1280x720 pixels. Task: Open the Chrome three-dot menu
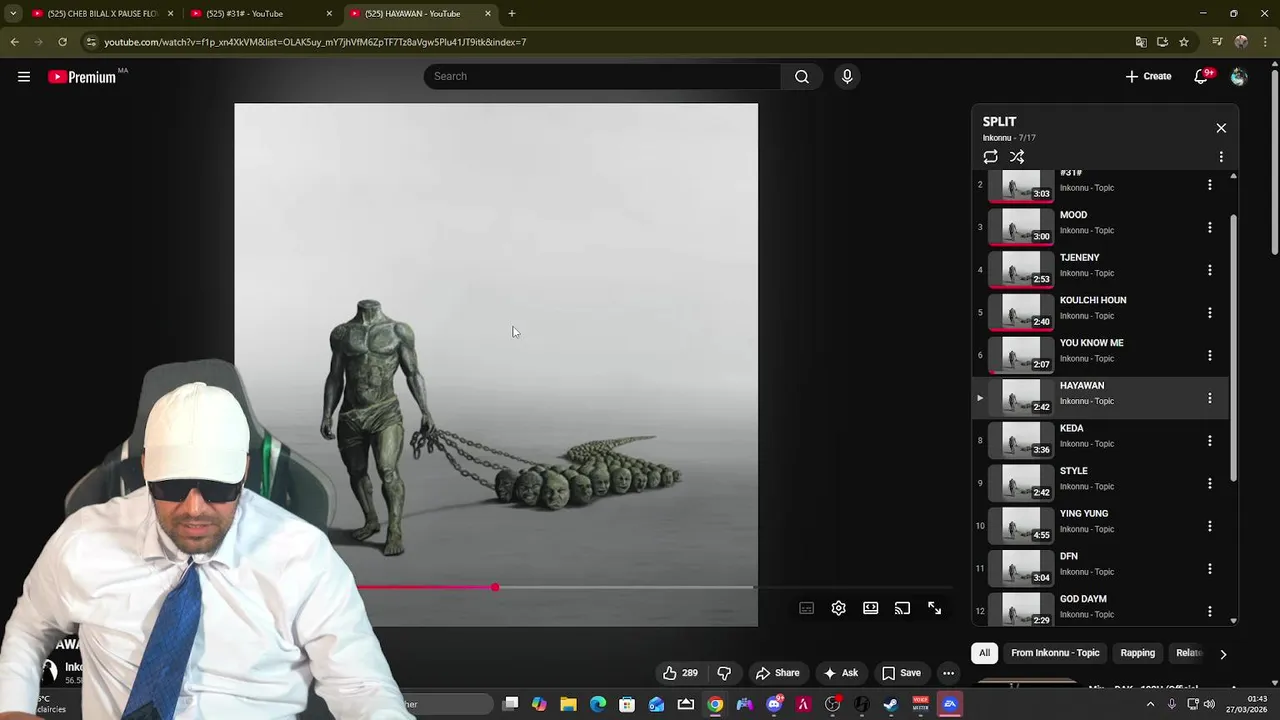point(1265,42)
